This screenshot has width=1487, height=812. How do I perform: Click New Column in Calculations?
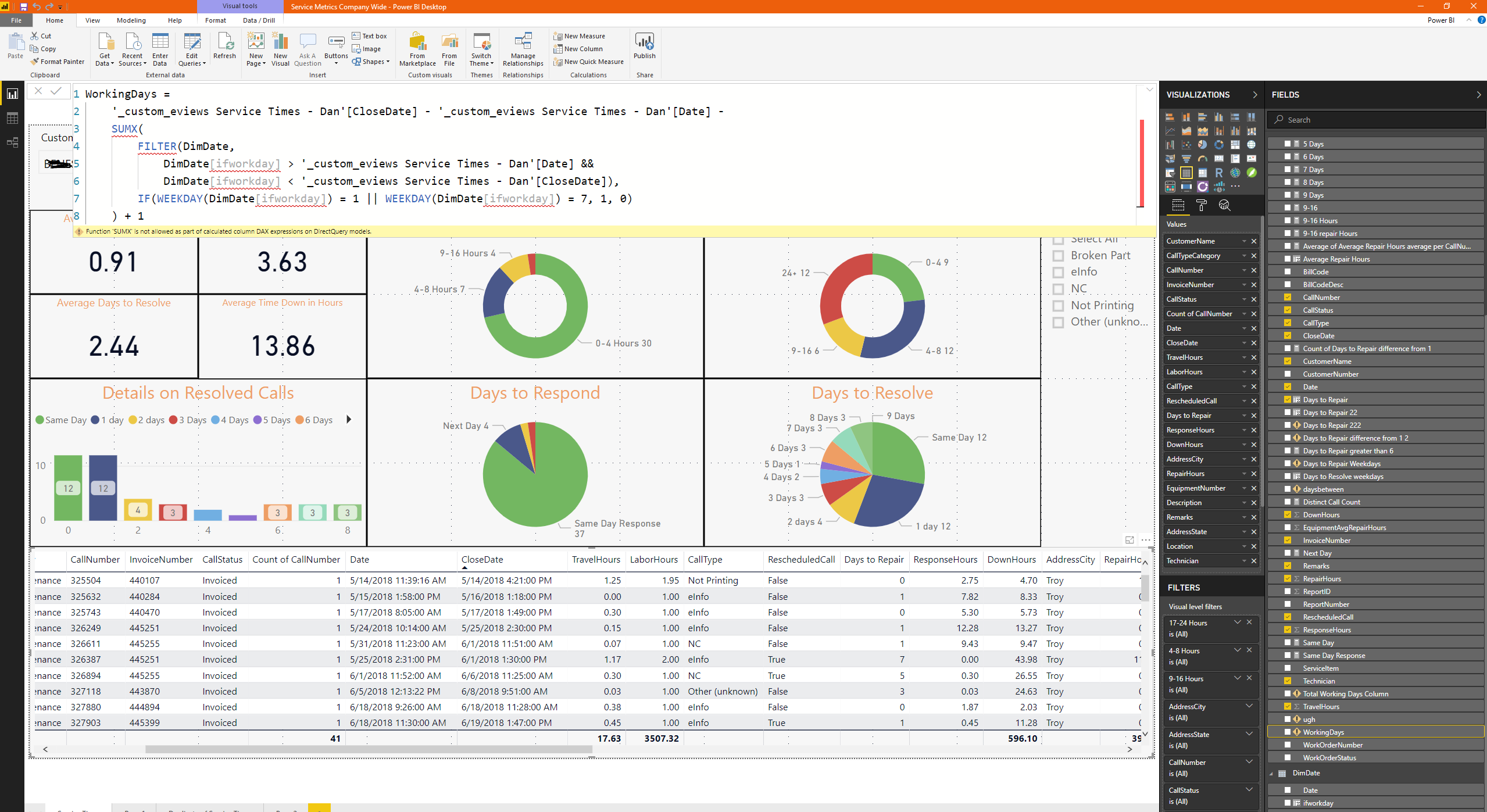pyautogui.click(x=578, y=49)
